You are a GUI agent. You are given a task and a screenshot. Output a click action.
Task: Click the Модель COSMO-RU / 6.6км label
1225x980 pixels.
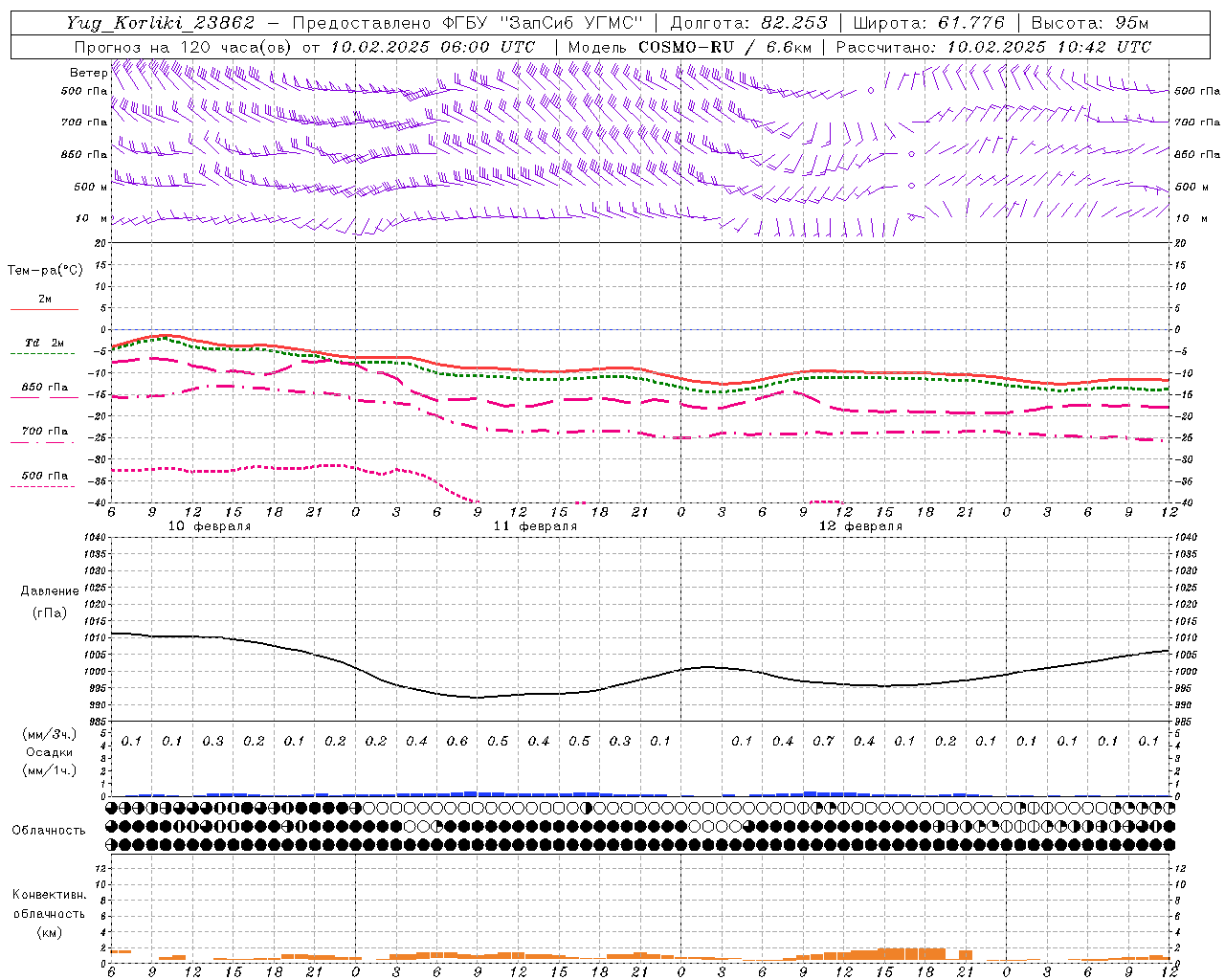690,47
